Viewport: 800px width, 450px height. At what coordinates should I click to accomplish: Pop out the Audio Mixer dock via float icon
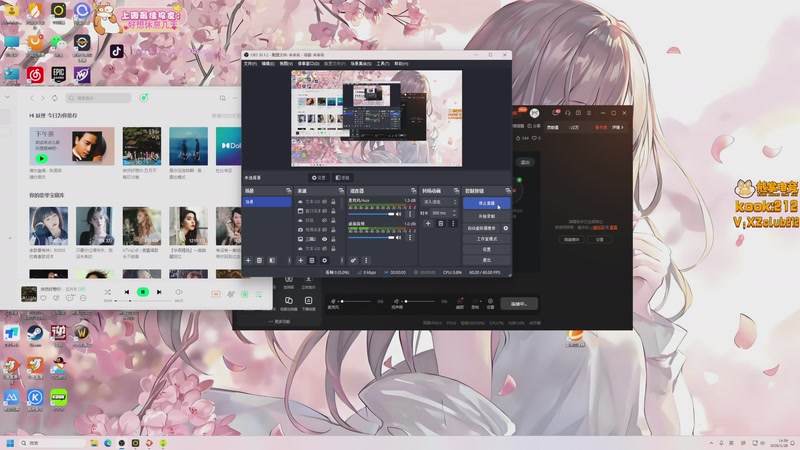413,191
